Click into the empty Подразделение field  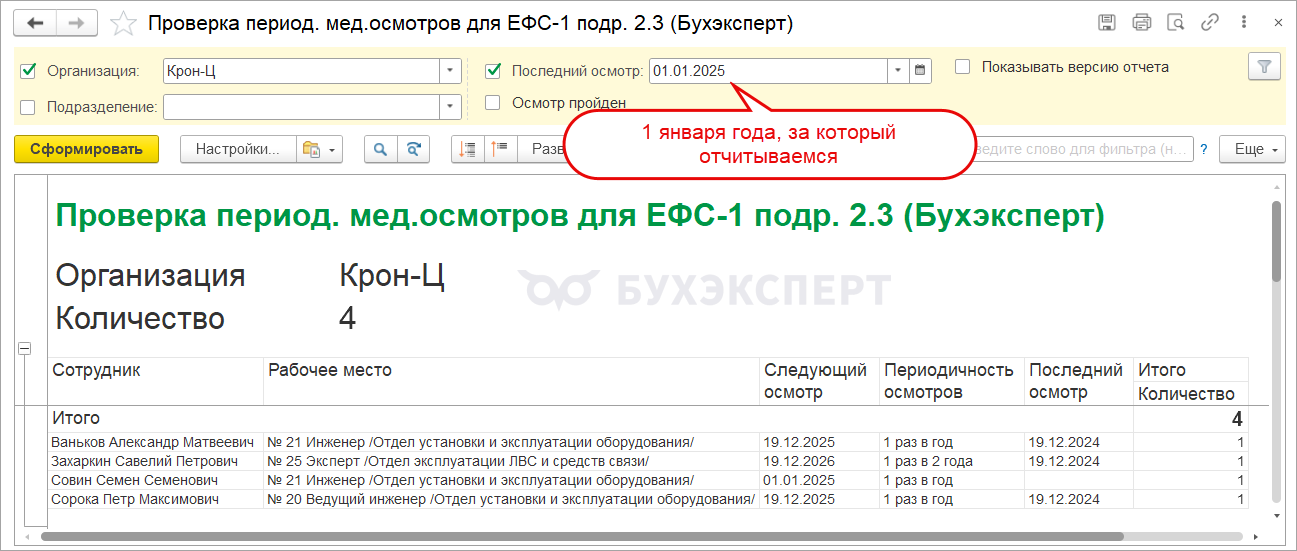301,107
